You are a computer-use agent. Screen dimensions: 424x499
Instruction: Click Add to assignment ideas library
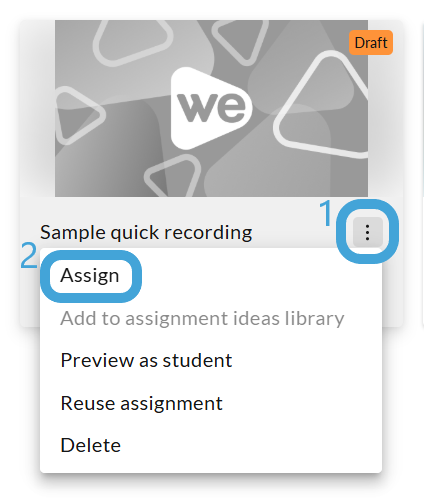(x=202, y=318)
